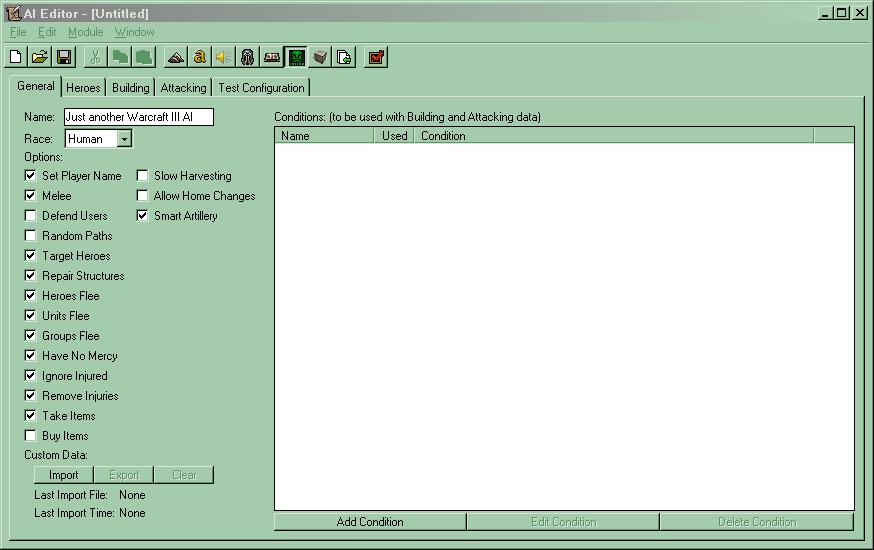Open the Trigger Editor module

coord(200,57)
